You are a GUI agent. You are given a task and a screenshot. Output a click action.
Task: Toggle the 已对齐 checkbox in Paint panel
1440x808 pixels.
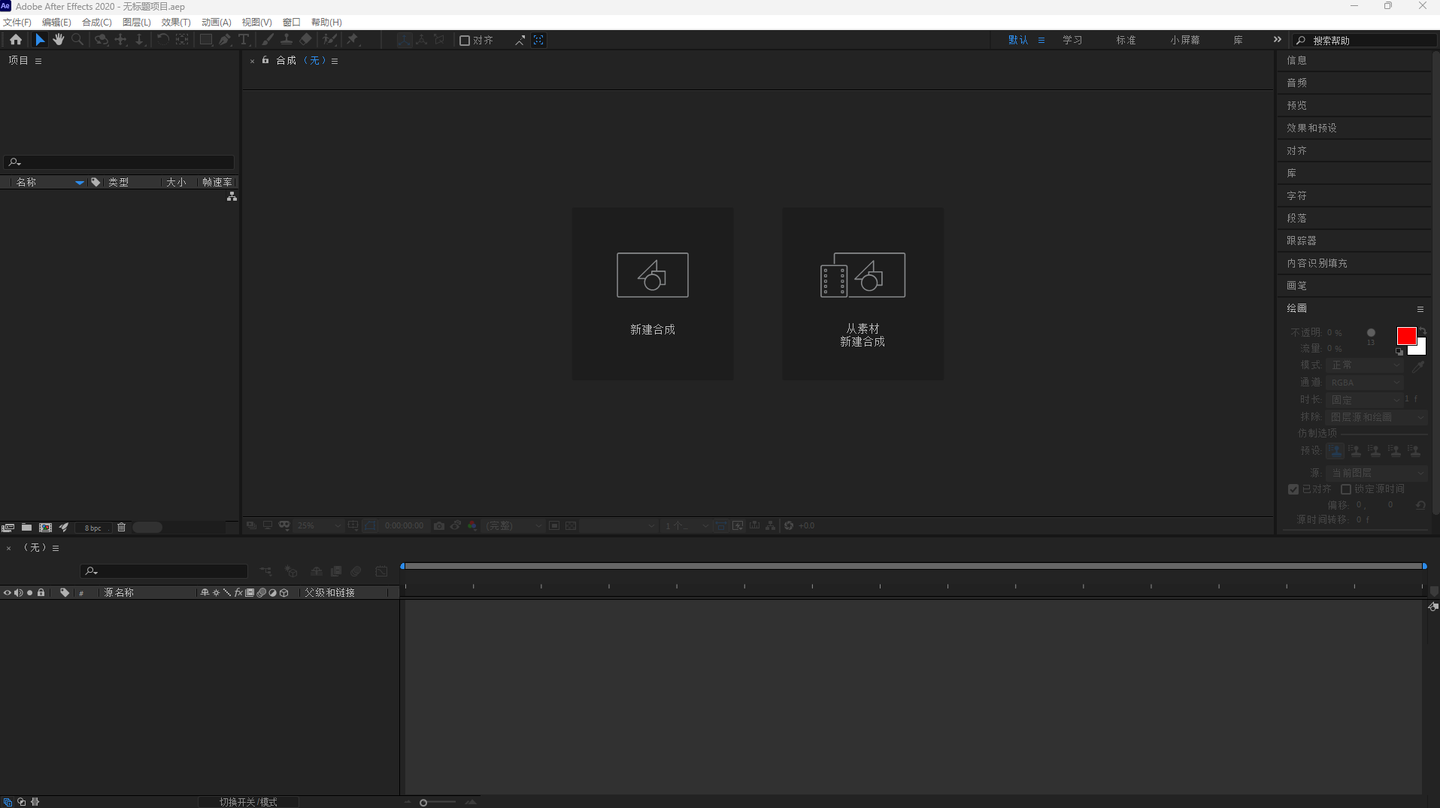point(1293,489)
